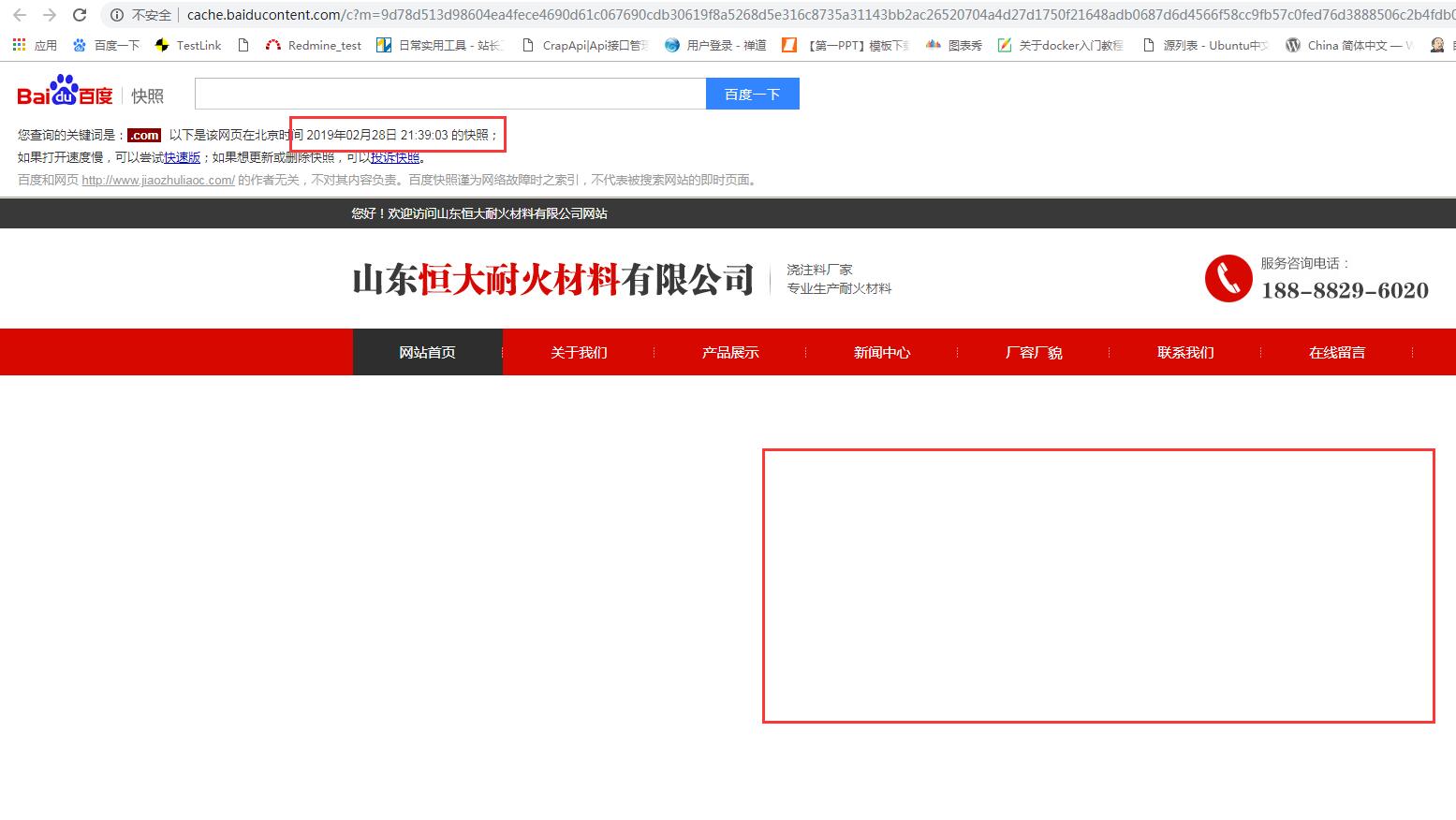Viewport: 1456px width, 820px height.
Task: Click the browser forward arrow
Action: [x=50, y=15]
